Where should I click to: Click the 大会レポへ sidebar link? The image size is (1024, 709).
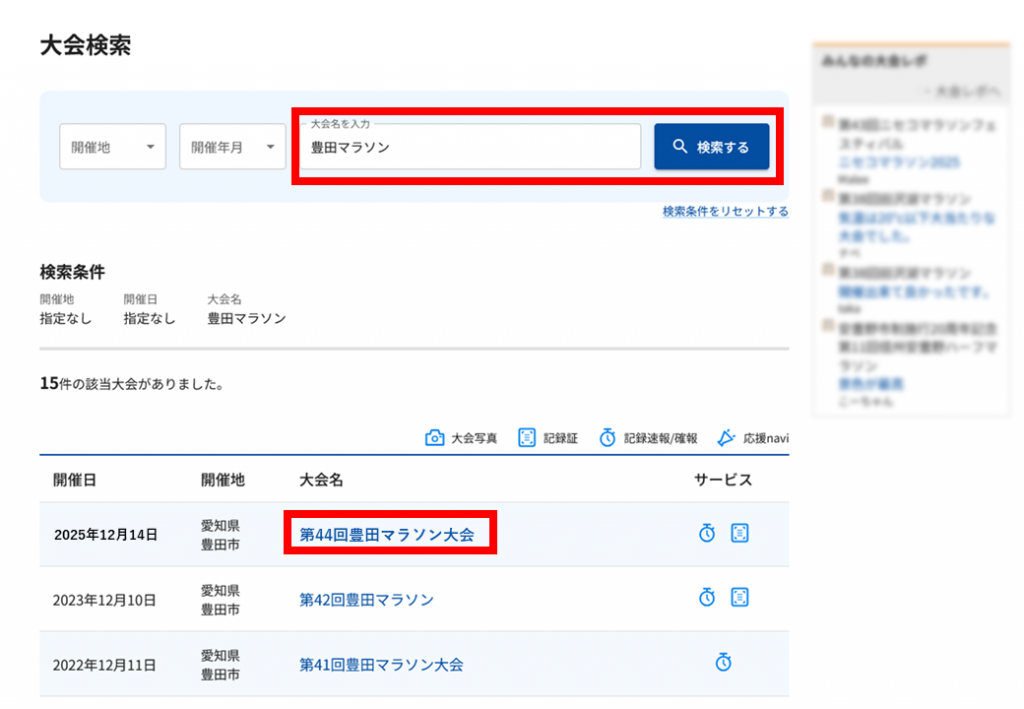tap(961, 92)
